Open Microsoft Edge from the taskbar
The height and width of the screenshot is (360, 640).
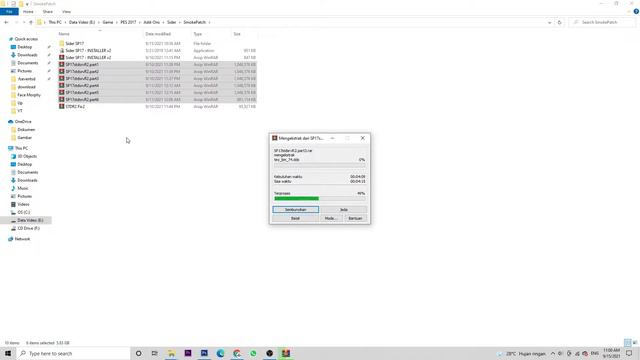pos(220,353)
